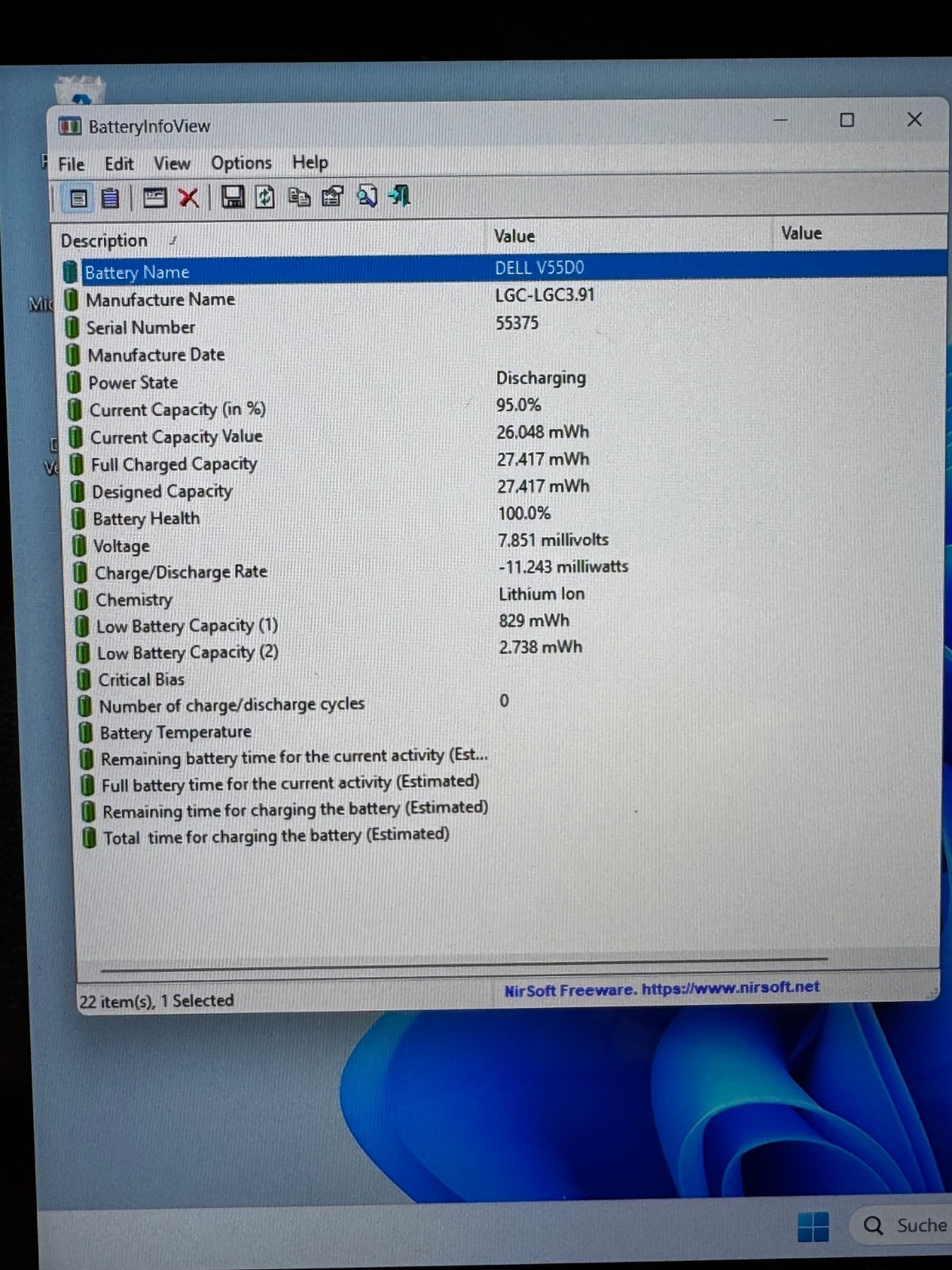Click the battery icon beside Critical Bias
This screenshot has width=952, height=1270.
click(83, 680)
